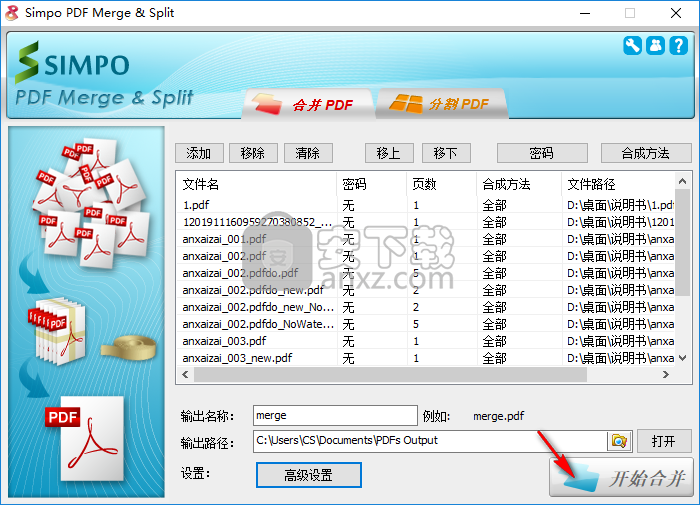Select anxaizai_003.pdf in the list
700x505 pixels.
point(426,341)
